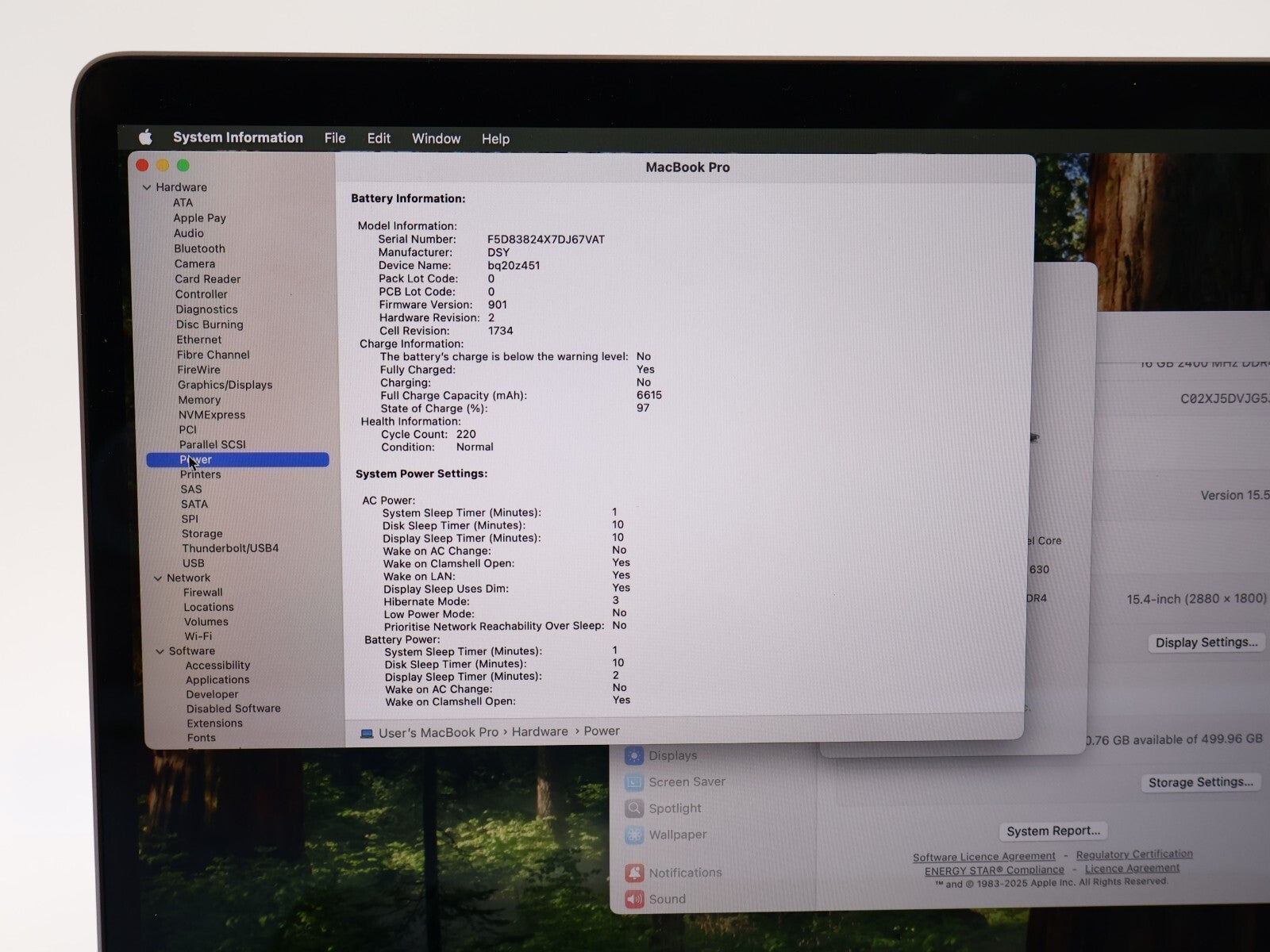Image resolution: width=1270 pixels, height=952 pixels.
Task: Select USB in the sidebar
Action: point(193,563)
